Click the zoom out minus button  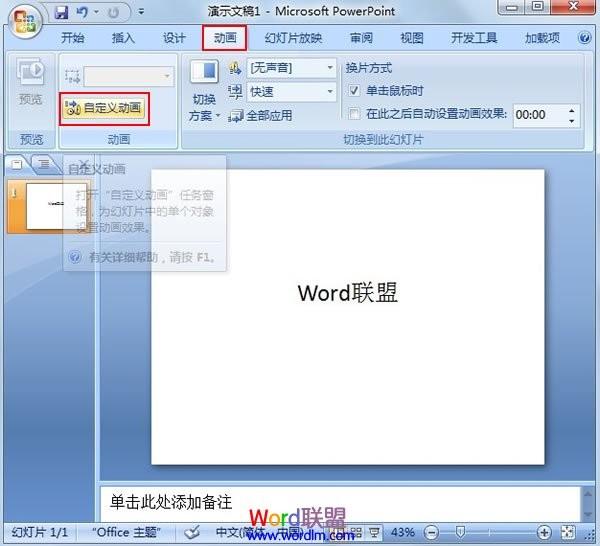pyautogui.click(x=431, y=532)
